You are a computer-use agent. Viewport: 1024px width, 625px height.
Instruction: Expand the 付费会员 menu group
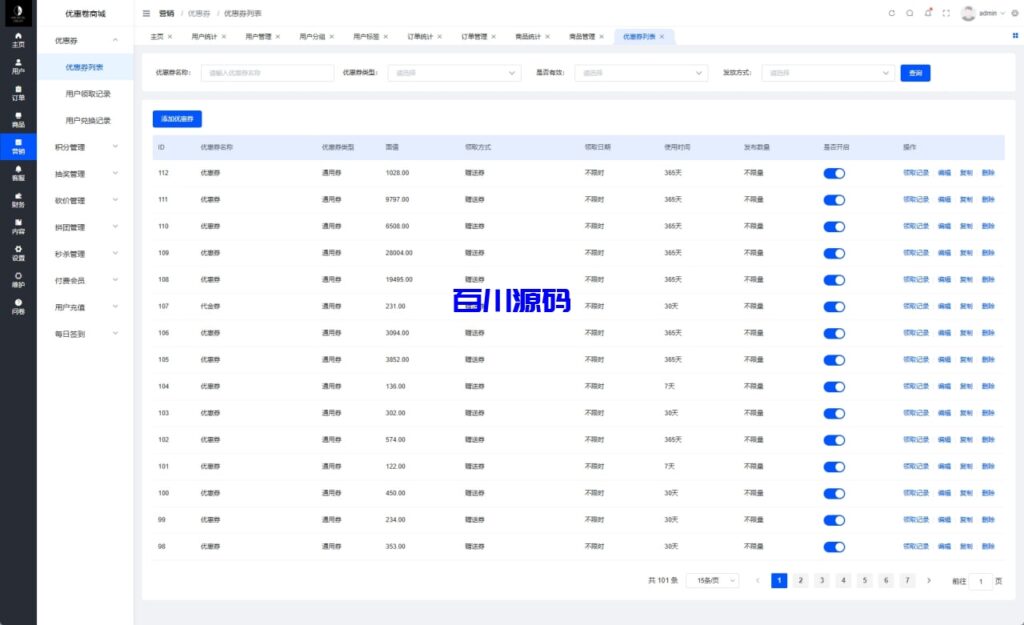(x=85, y=281)
